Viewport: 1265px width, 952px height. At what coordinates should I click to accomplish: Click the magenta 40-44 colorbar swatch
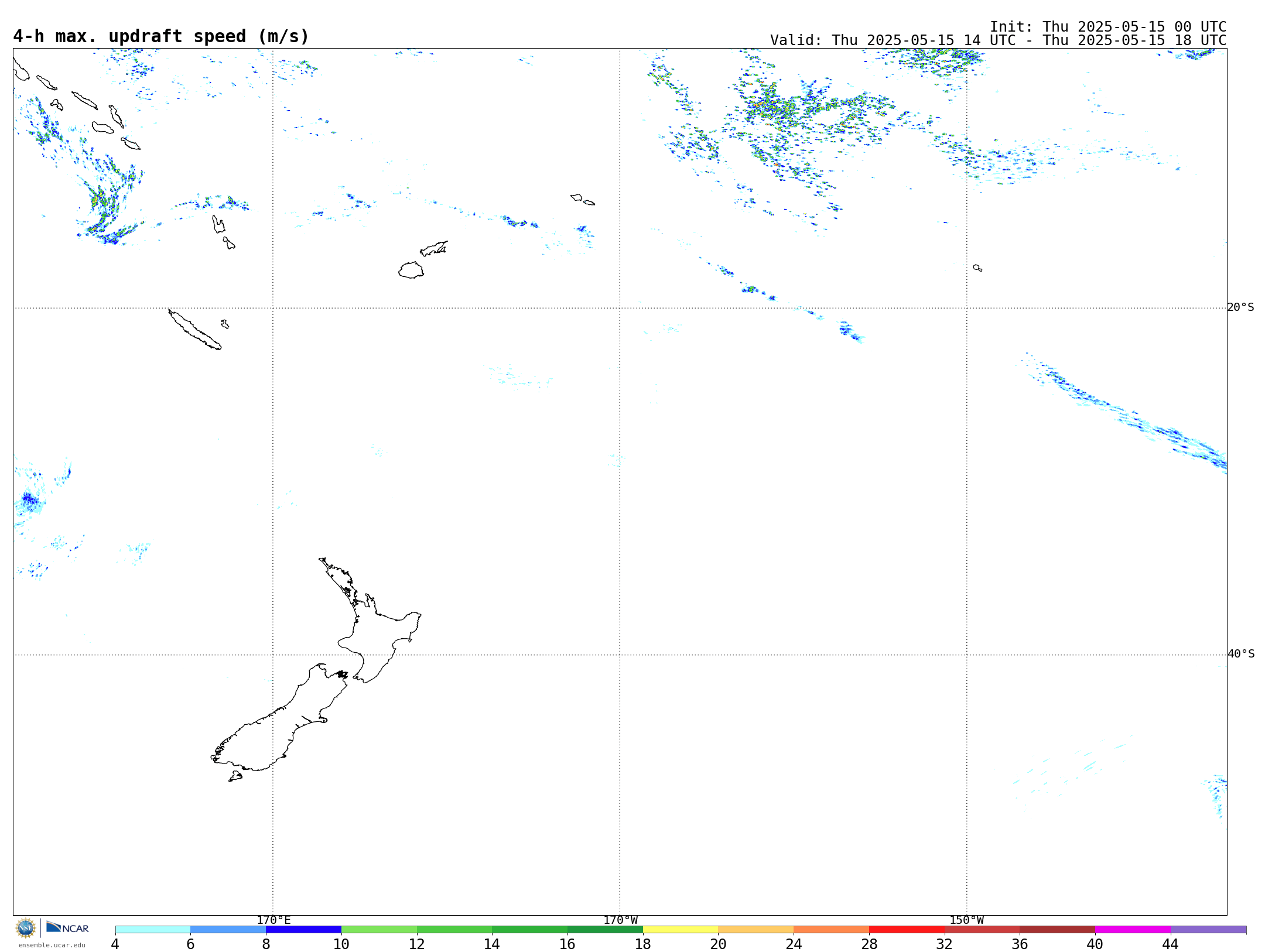tap(1133, 929)
